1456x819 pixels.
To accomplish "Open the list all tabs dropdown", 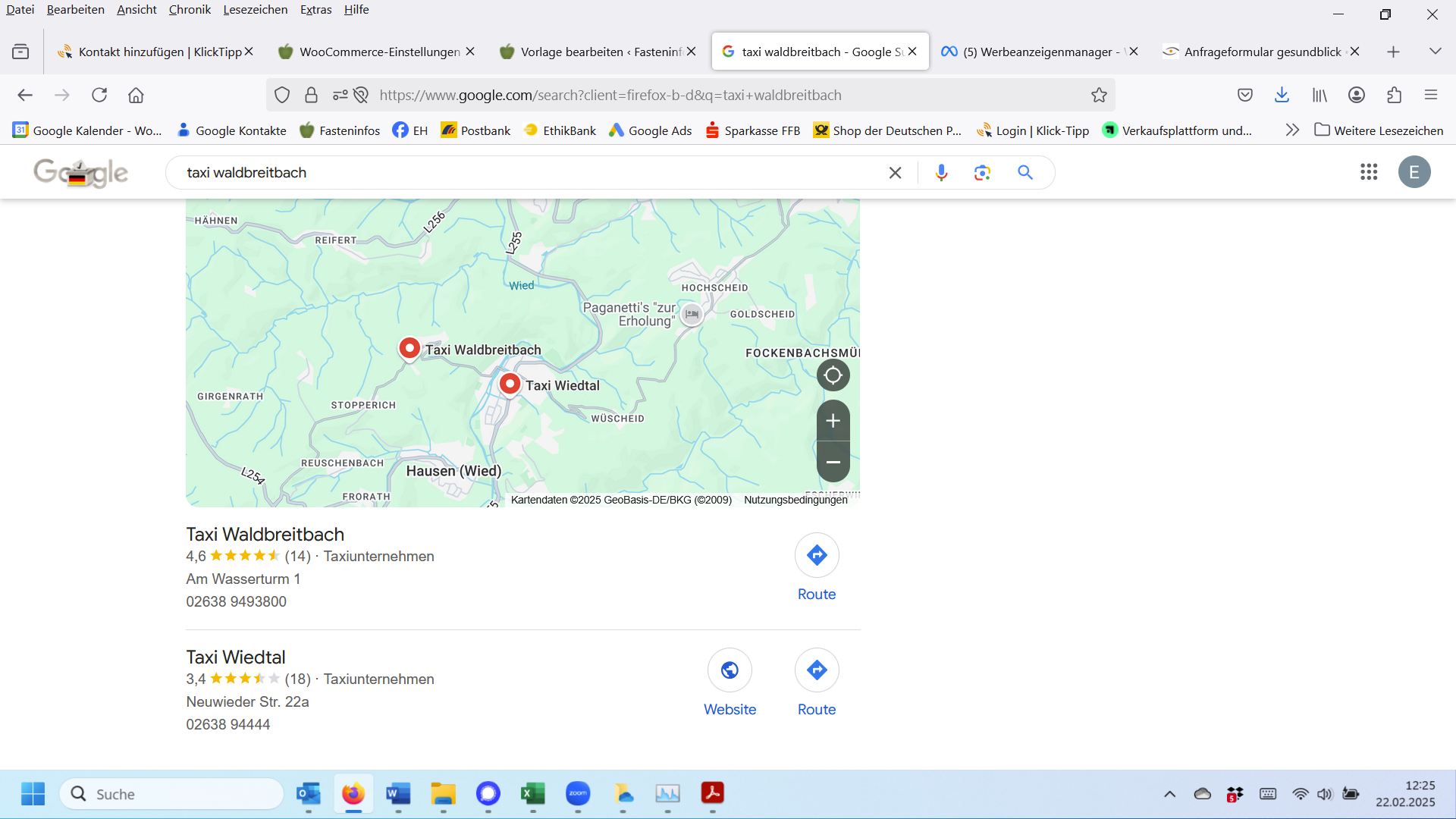I will pyautogui.click(x=1435, y=52).
